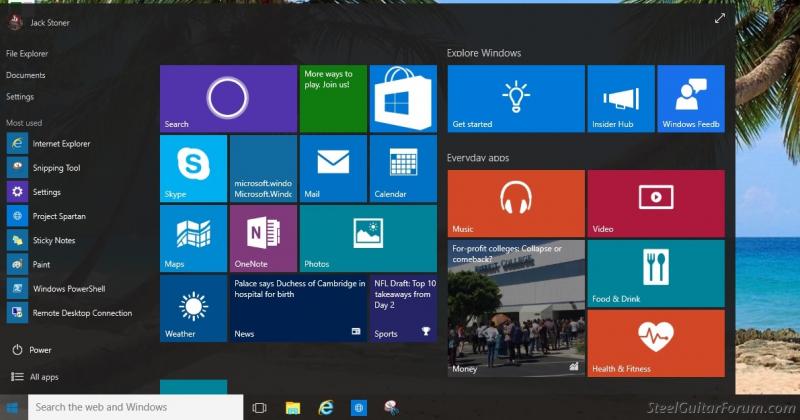
Task: Open the Food & Drink tile
Action: pos(656,274)
